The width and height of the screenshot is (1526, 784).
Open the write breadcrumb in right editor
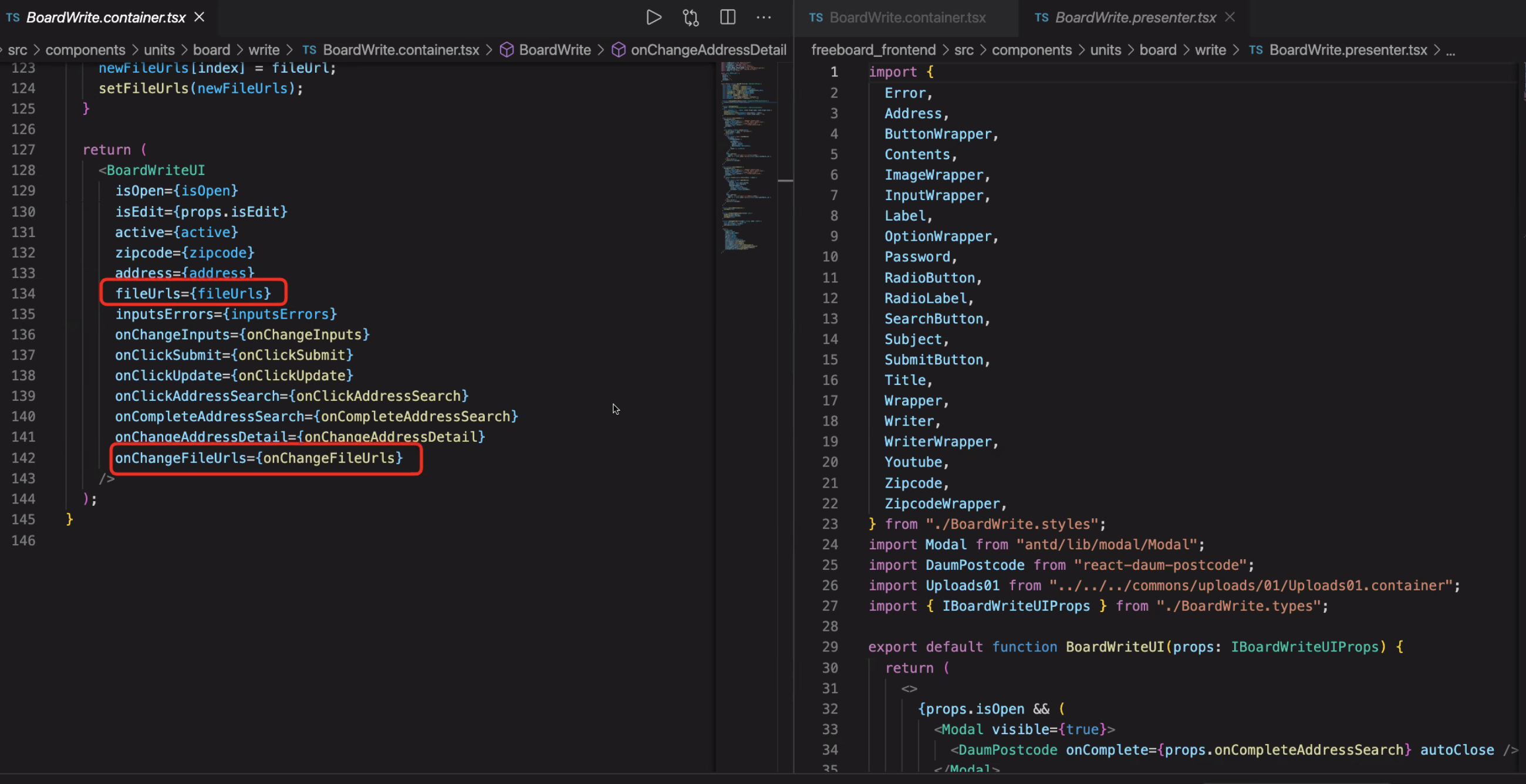1210,50
